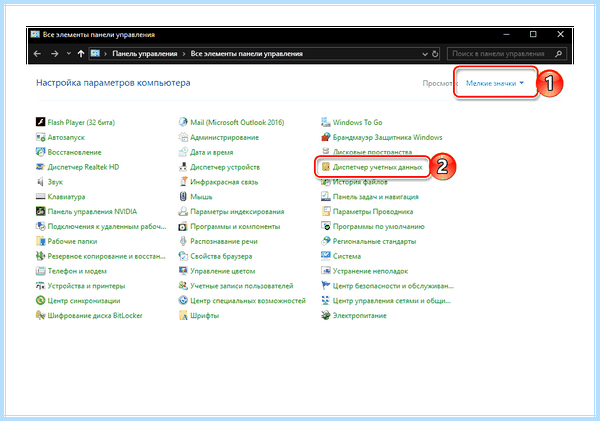Click the Рабочие папки icon
Image resolution: width=600 pixels, height=421 pixels.
pos(41,241)
